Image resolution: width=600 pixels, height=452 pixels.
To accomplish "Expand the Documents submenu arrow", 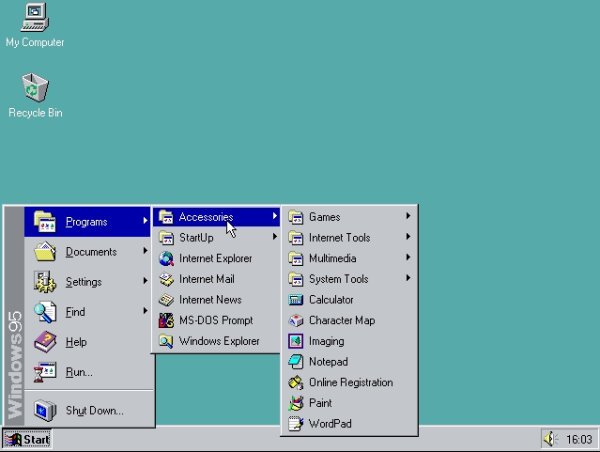I will tap(145, 251).
